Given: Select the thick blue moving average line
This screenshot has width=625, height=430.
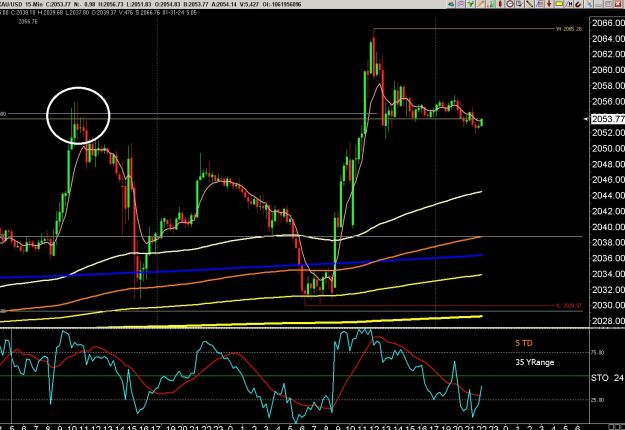Looking at the screenshot, I should pos(239,268).
